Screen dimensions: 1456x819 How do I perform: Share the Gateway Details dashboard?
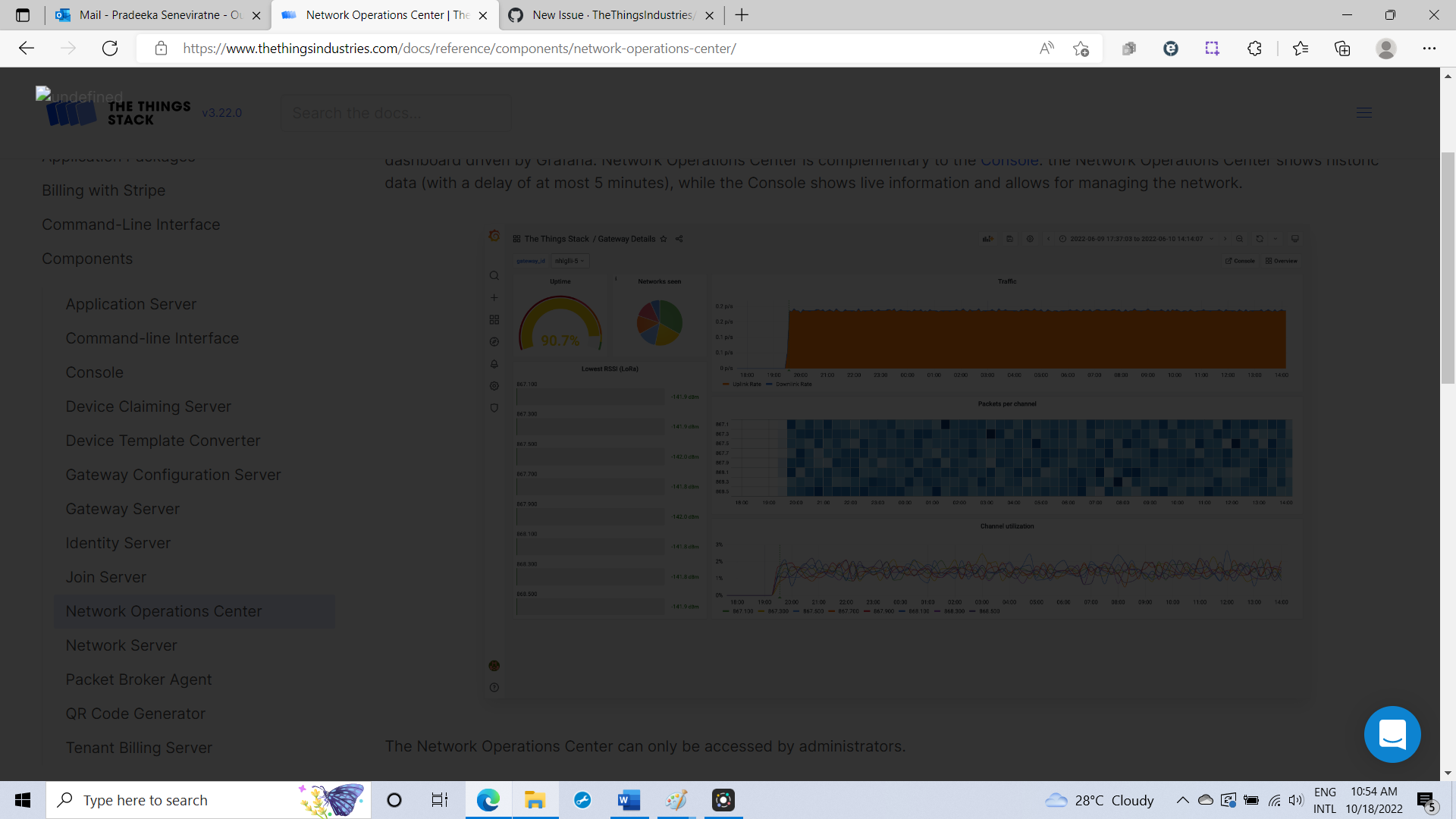[x=679, y=239]
